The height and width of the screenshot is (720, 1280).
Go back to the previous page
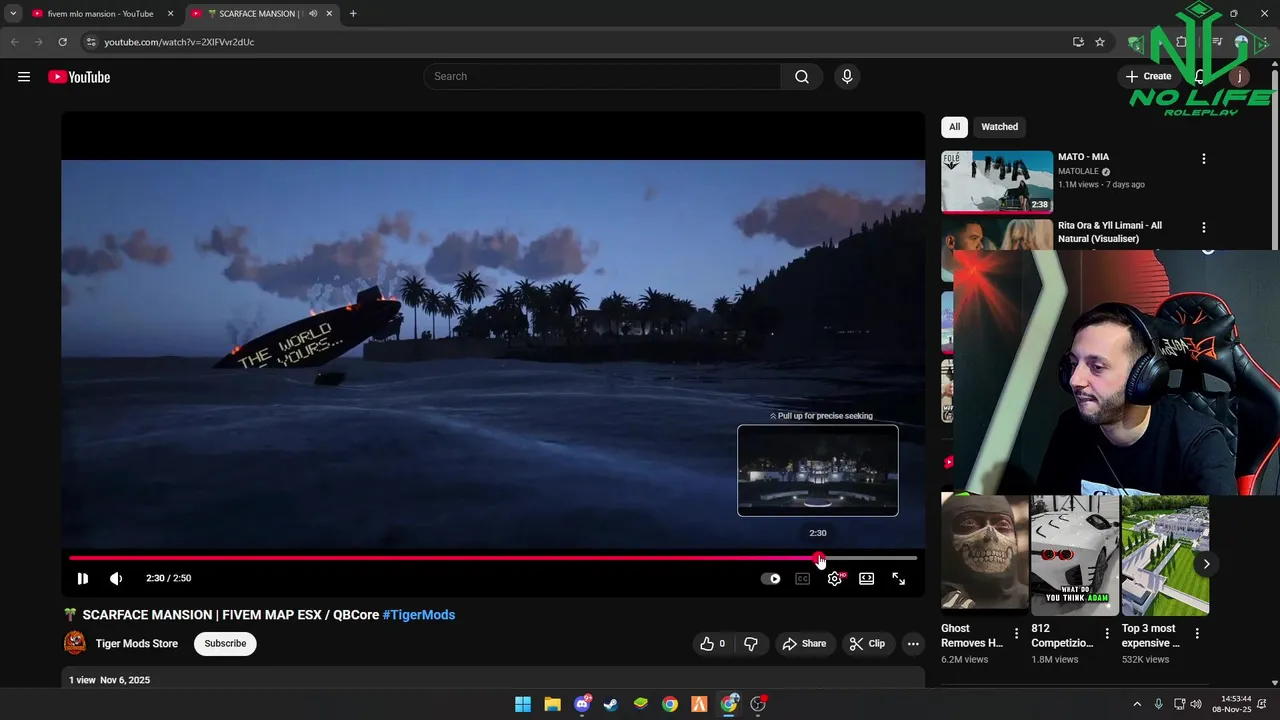point(14,42)
